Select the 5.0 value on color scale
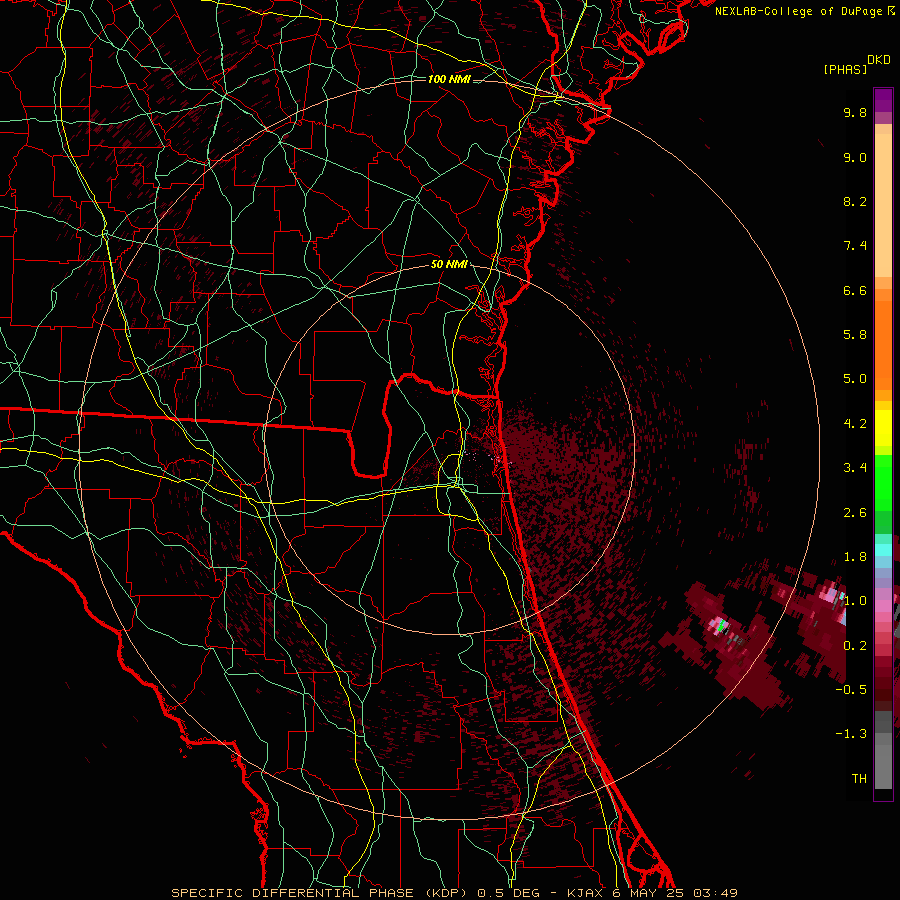The width and height of the screenshot is (900, 900). click(x=855, y=379)
